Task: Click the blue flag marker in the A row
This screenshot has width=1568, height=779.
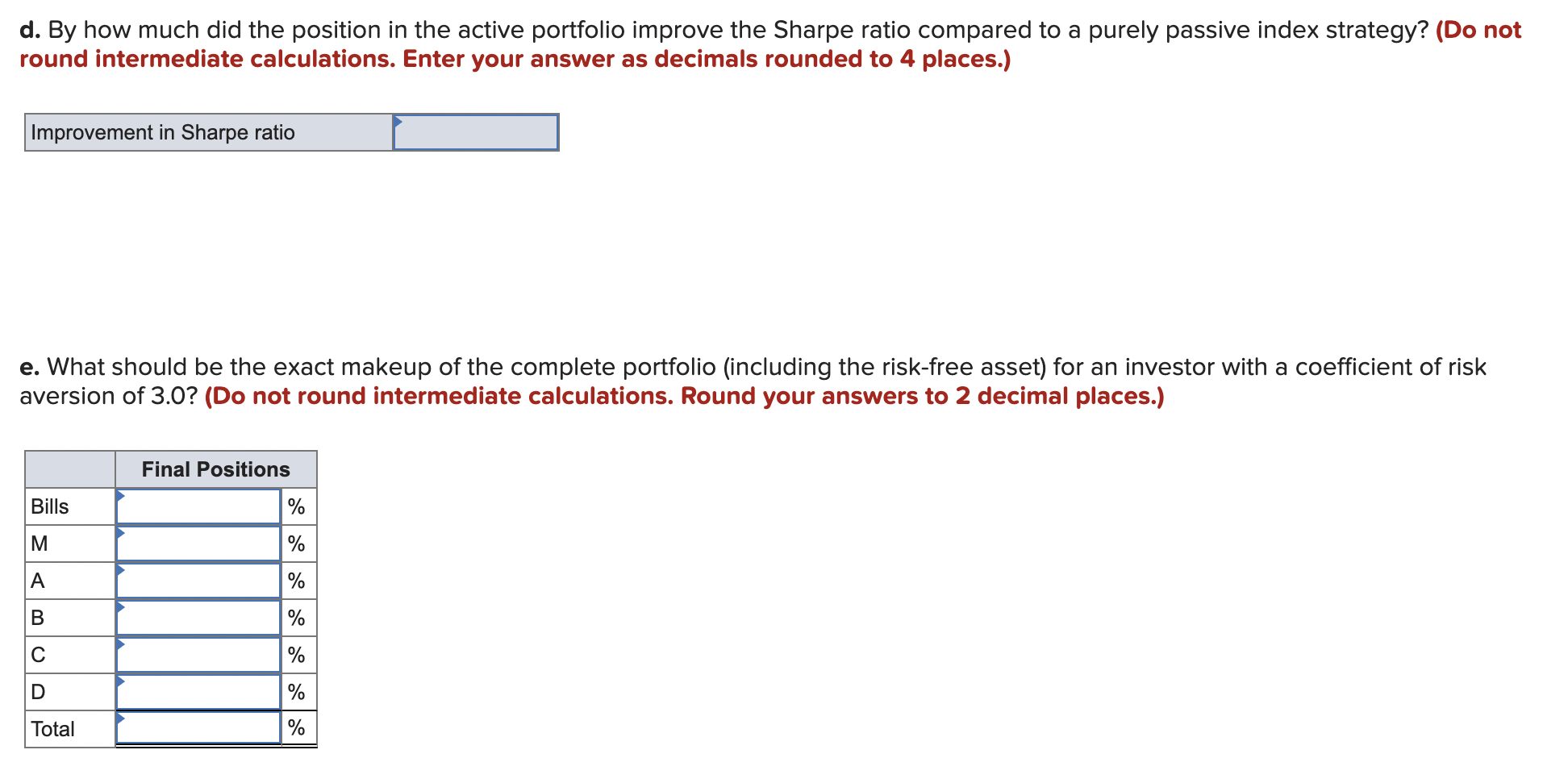Action: click(123, 569)
